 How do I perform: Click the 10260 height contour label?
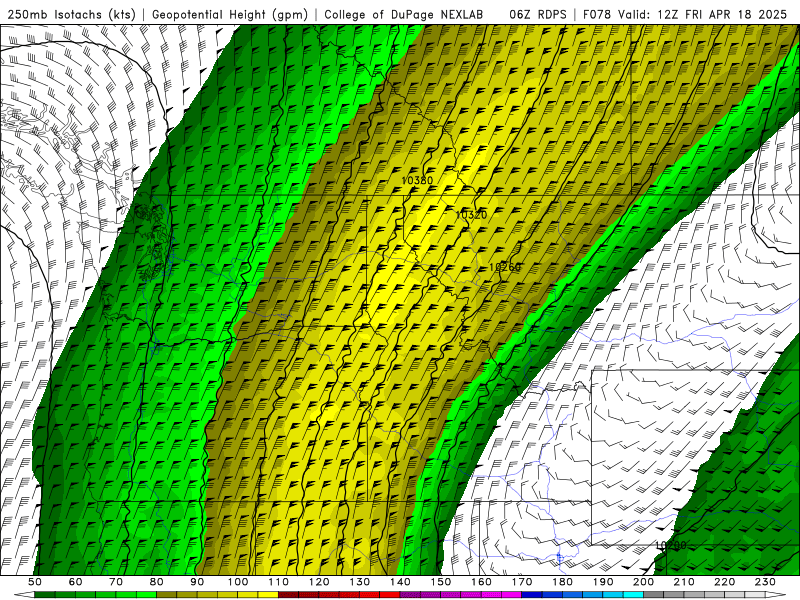(505, 267)
